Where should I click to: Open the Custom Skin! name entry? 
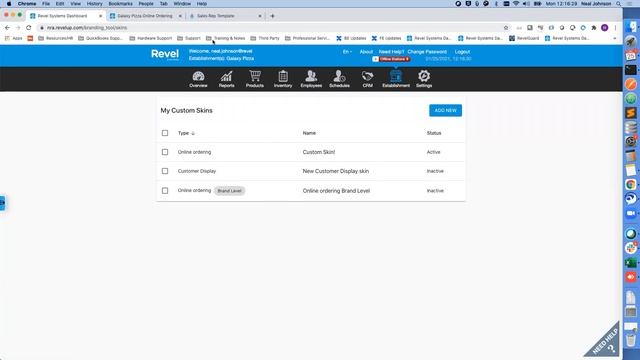pos(318,152)
